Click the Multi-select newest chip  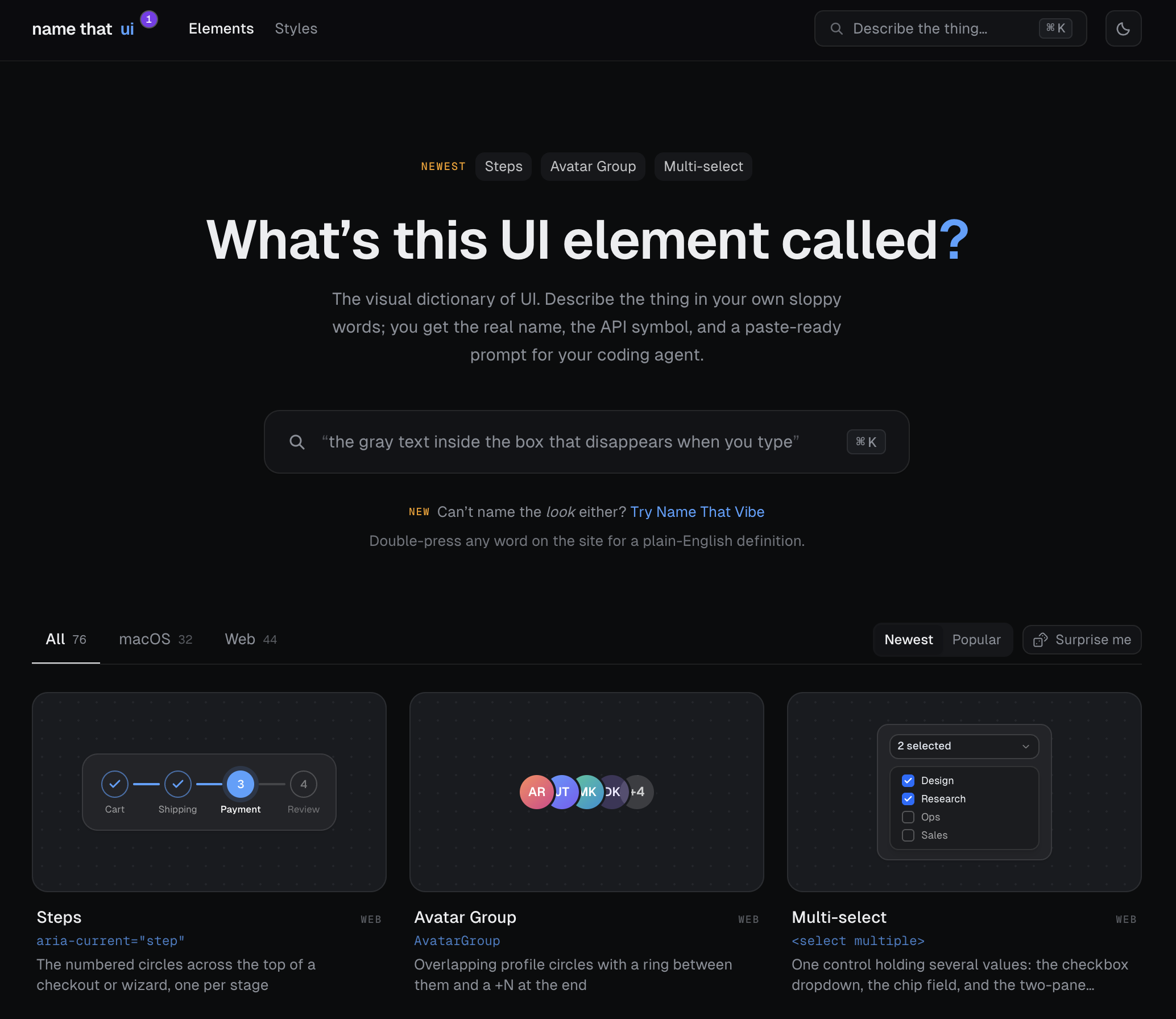click(x=703, y=167)
